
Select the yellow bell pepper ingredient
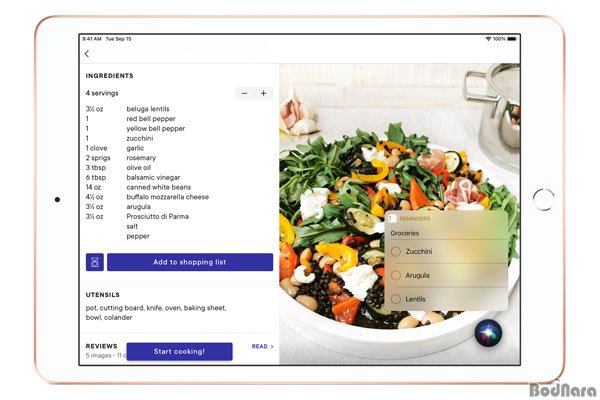point(155,129)
